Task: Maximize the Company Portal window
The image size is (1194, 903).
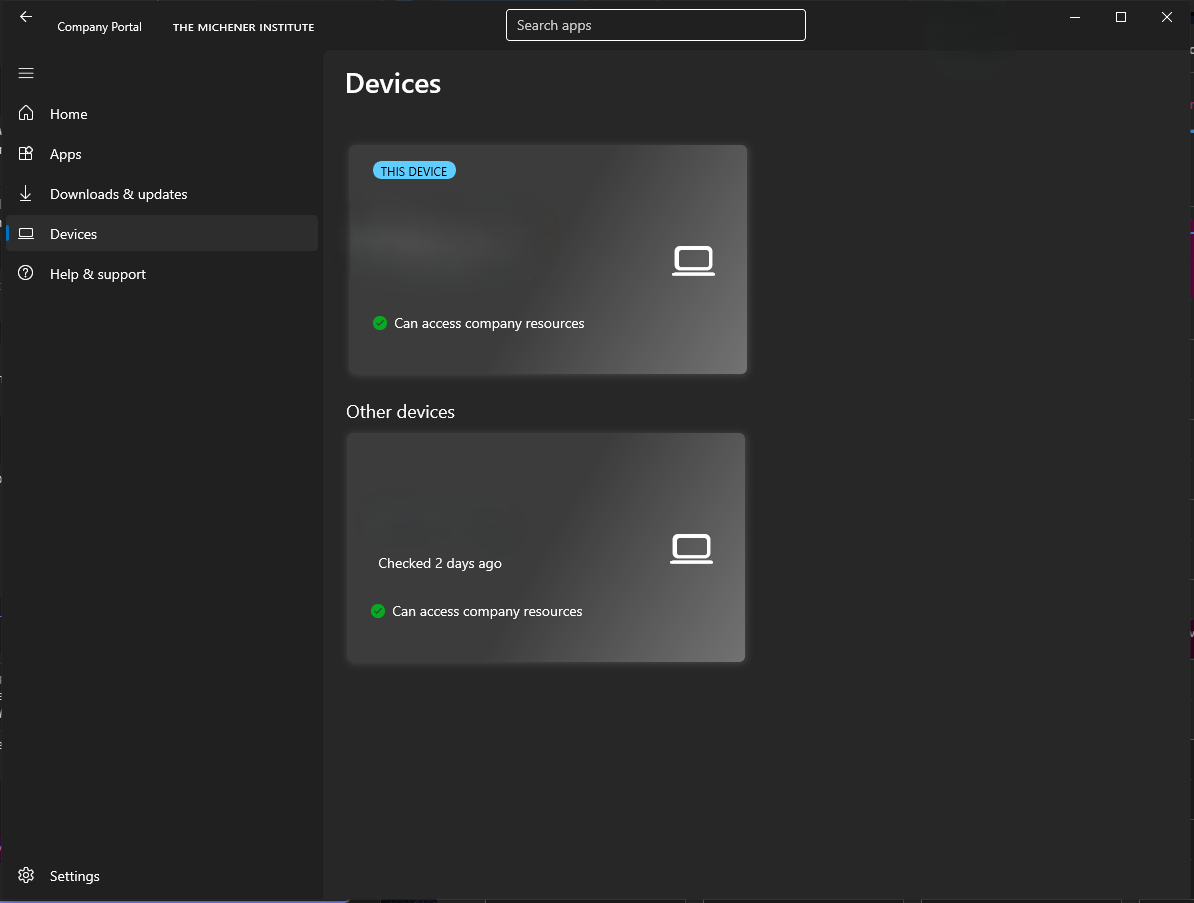Action: pyautogui.click(x=1121, y=17)
